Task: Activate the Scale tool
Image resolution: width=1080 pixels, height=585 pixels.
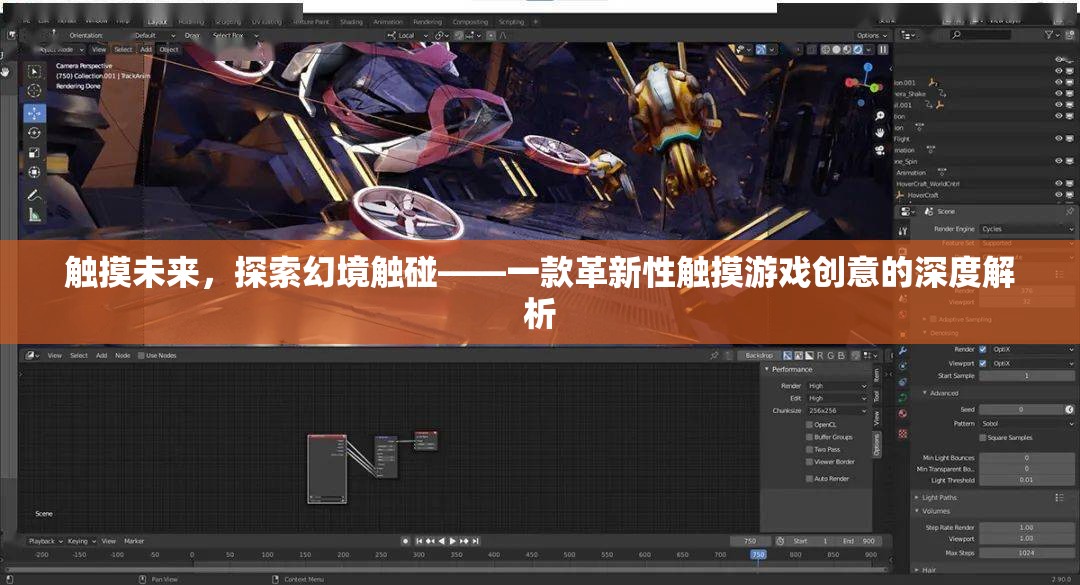Action: pyautogui.click(x=34, y=152)
